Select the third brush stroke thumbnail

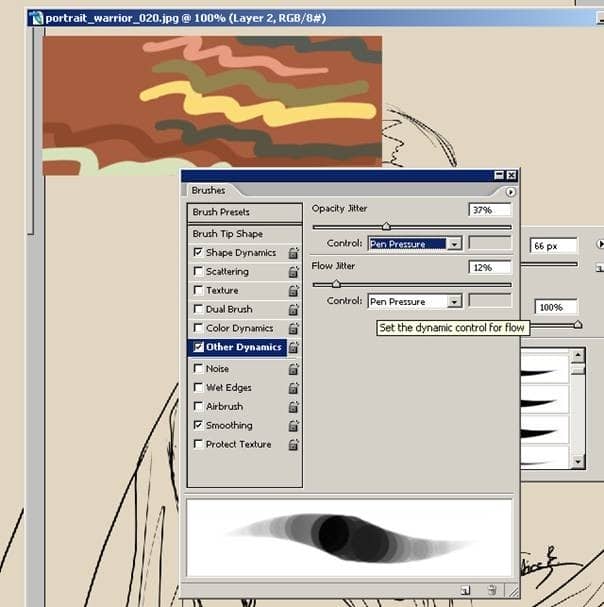(545, 430)
